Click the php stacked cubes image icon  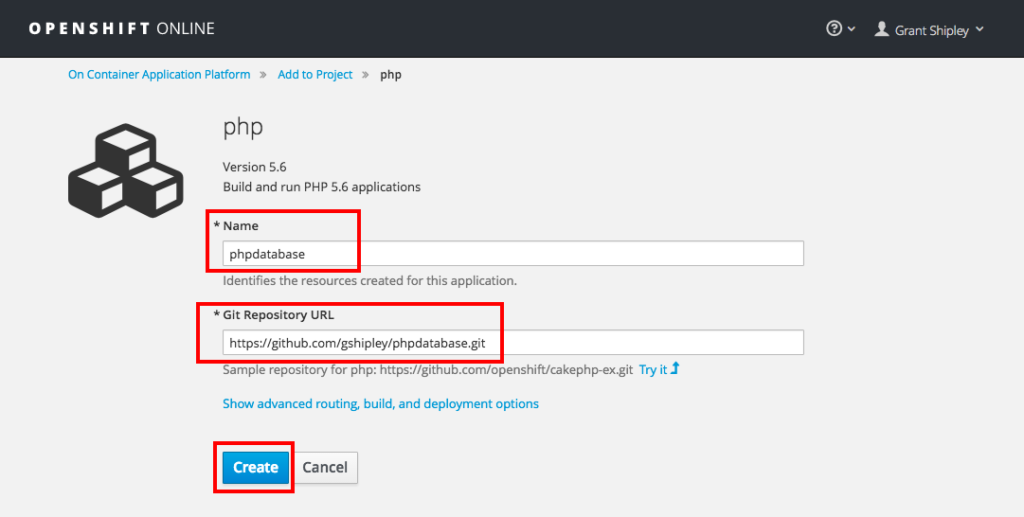(x=125, y=171)
